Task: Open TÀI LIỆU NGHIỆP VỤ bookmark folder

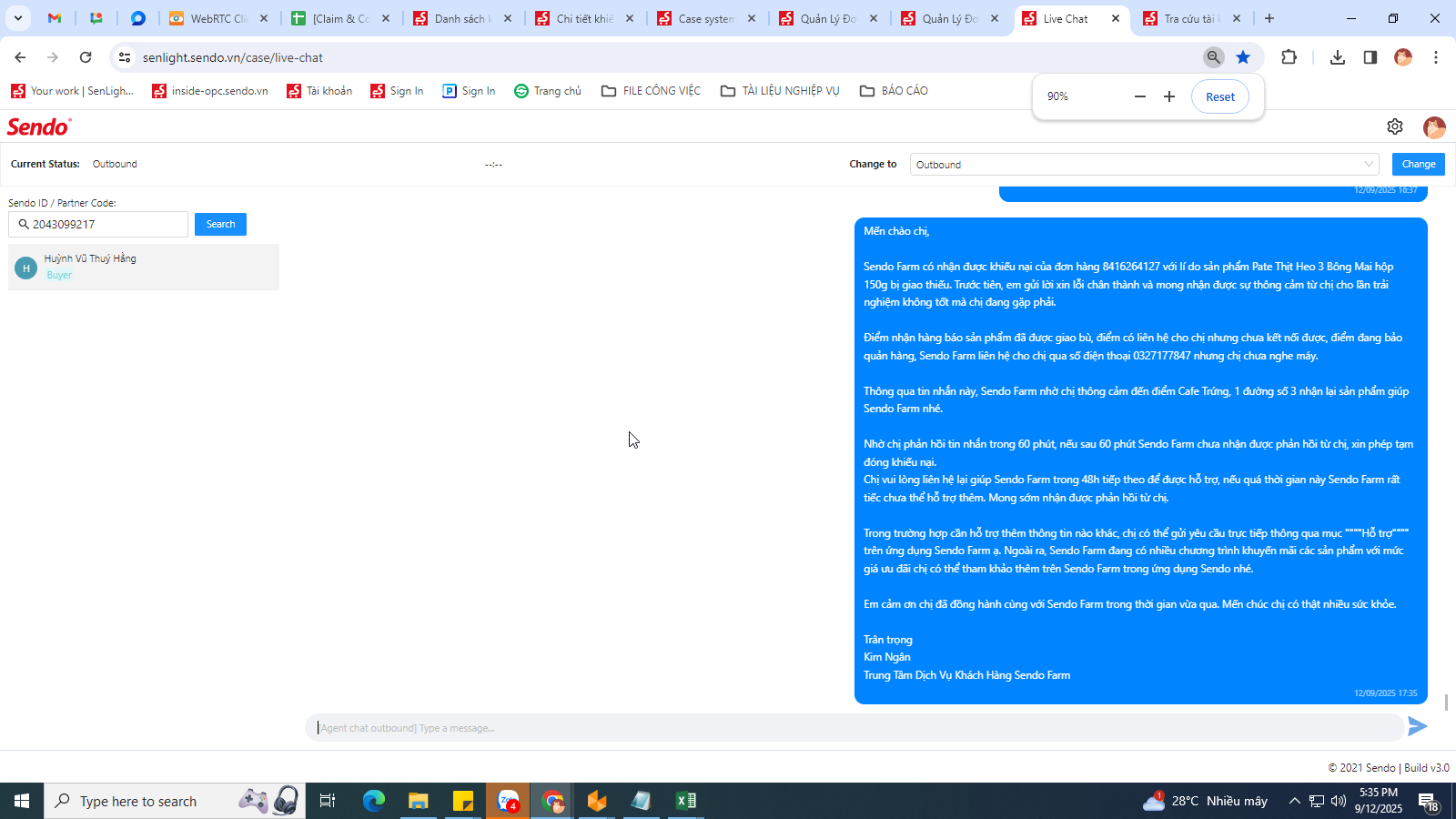Action: click(780, 91)
